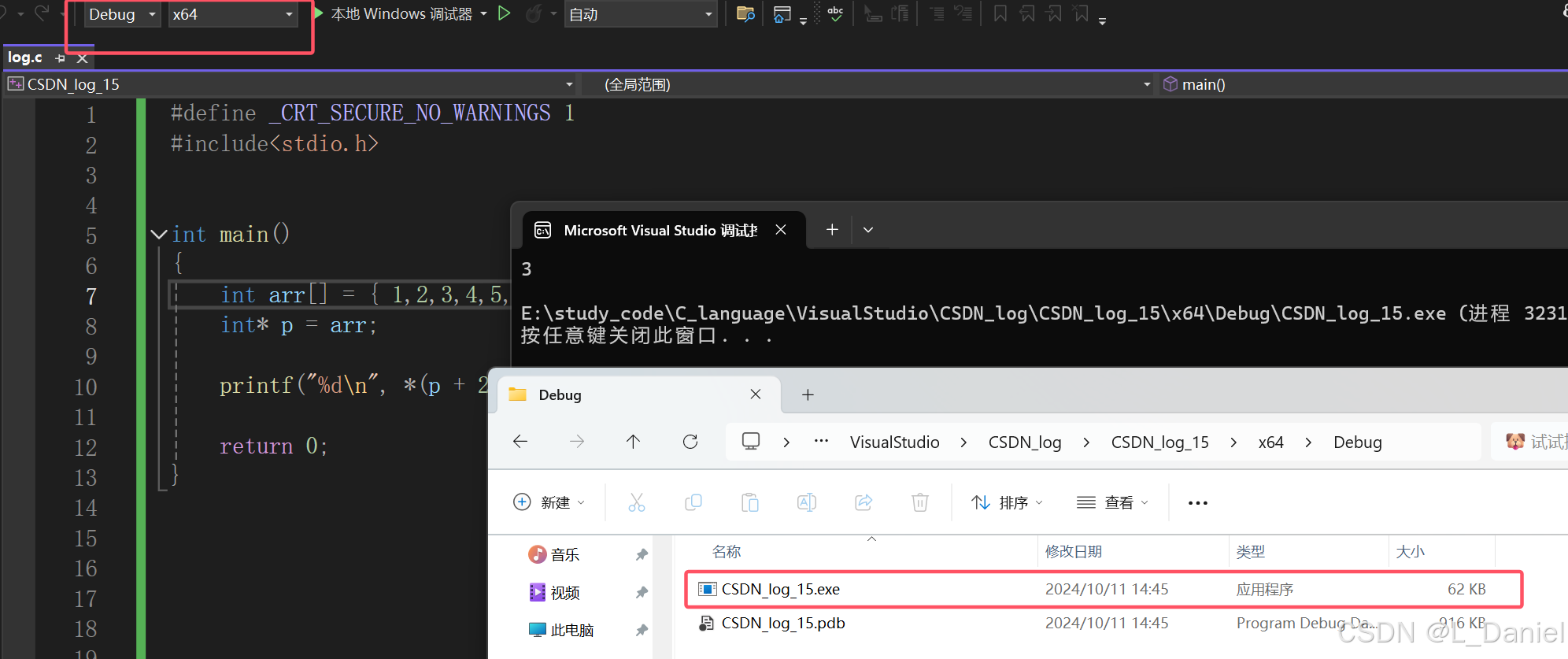Click the hot reload flame icon

tap(534, 14)
